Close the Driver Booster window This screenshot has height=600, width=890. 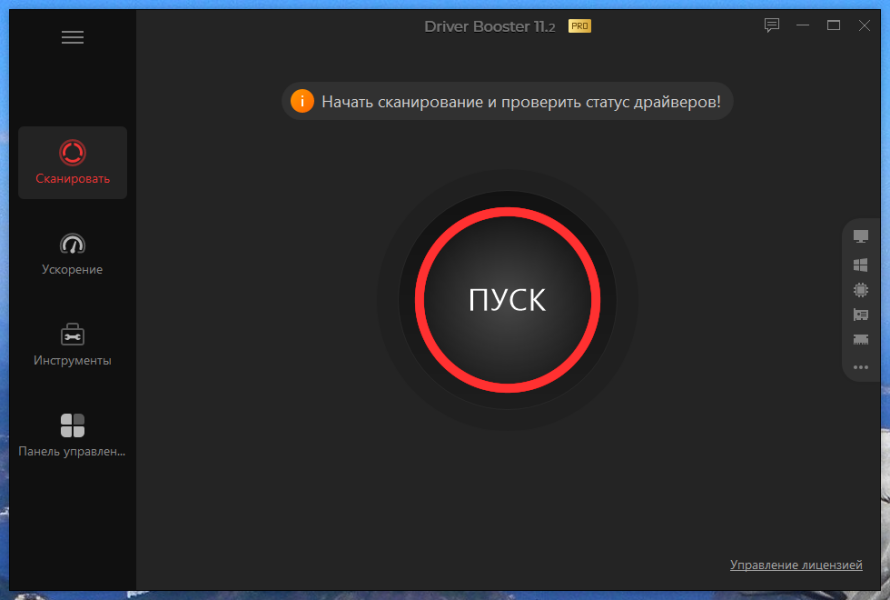pos(864,25)
